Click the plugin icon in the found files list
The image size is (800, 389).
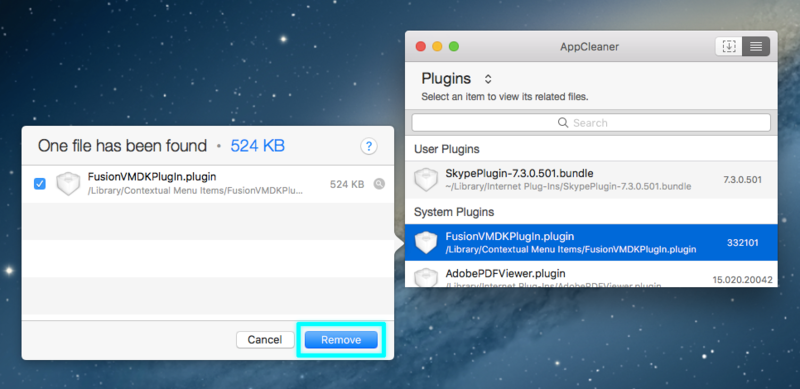[x=68, y=184]
